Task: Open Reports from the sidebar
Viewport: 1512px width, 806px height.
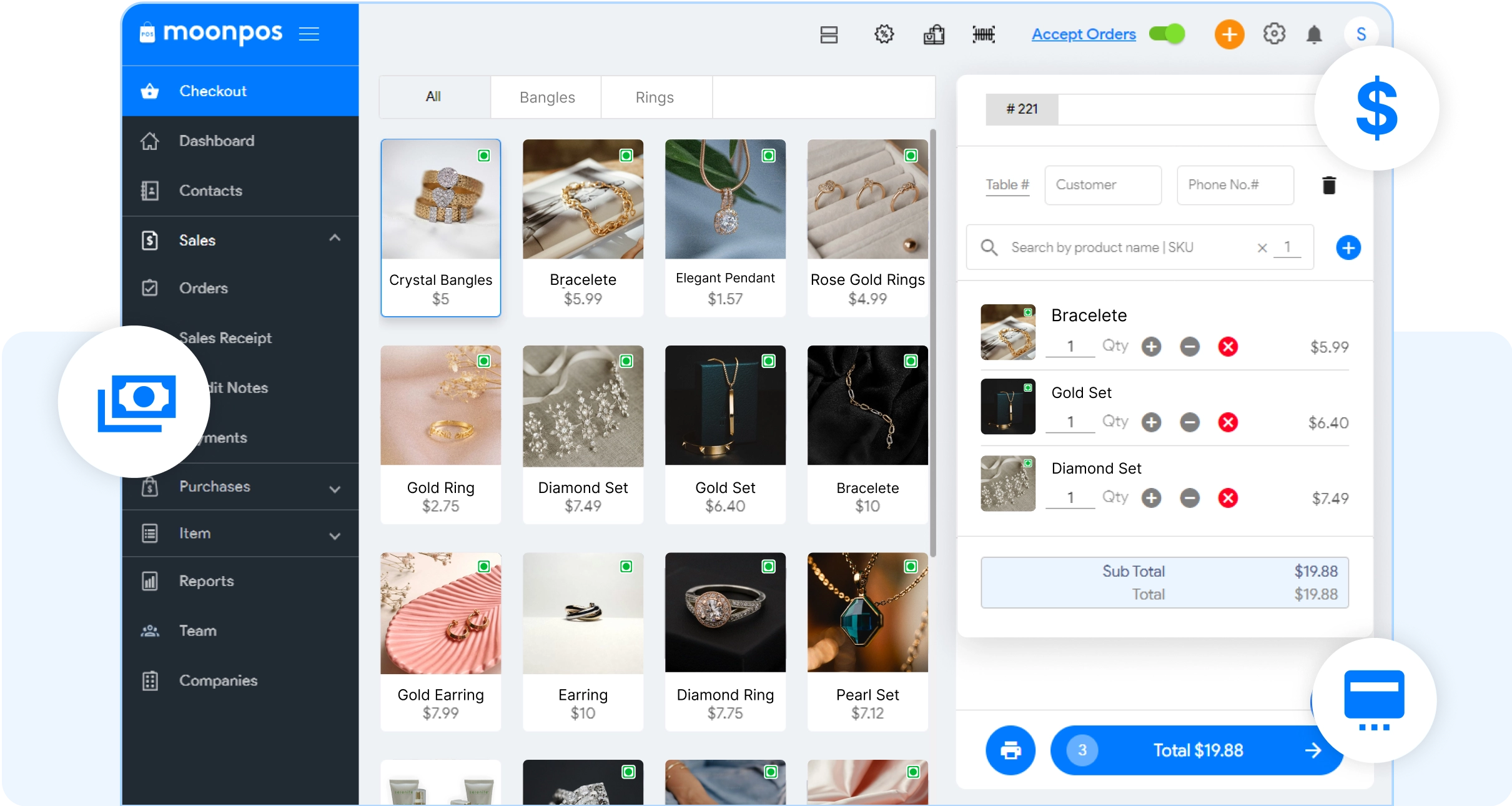Action: tap(206, 581)
